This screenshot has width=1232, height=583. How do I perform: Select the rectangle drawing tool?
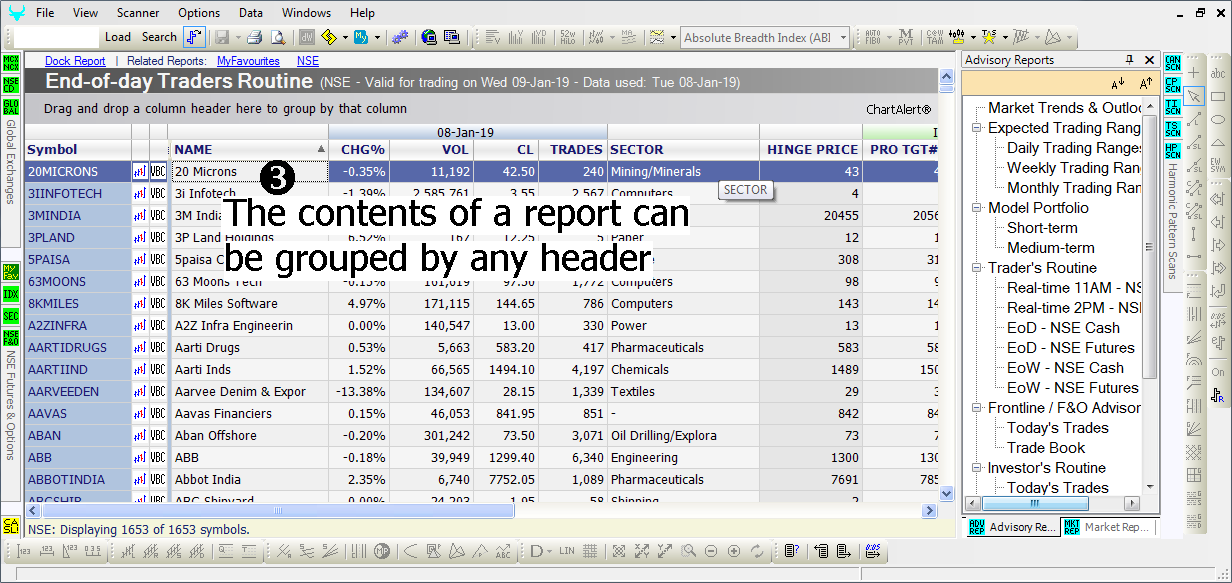click(x=1218, y=96)
